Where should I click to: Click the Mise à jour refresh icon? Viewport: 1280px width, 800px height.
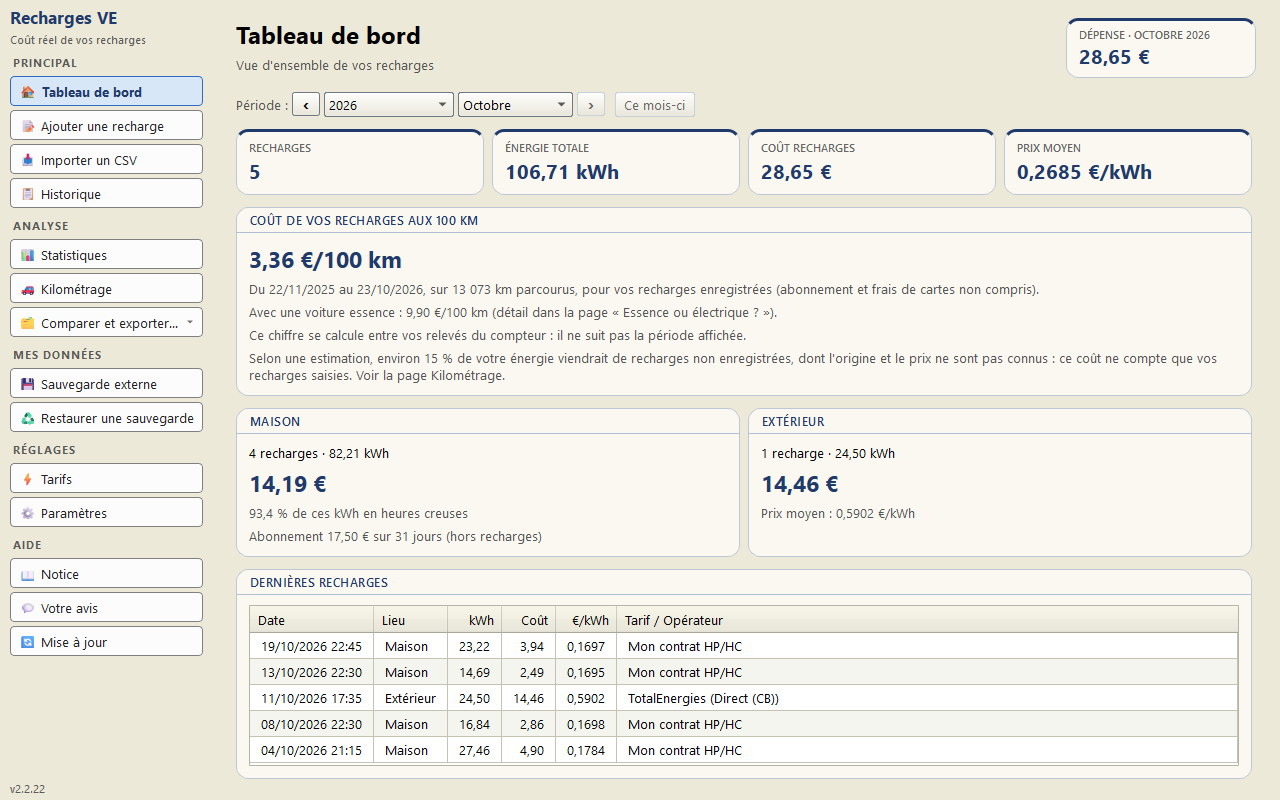tap(28, 642)
